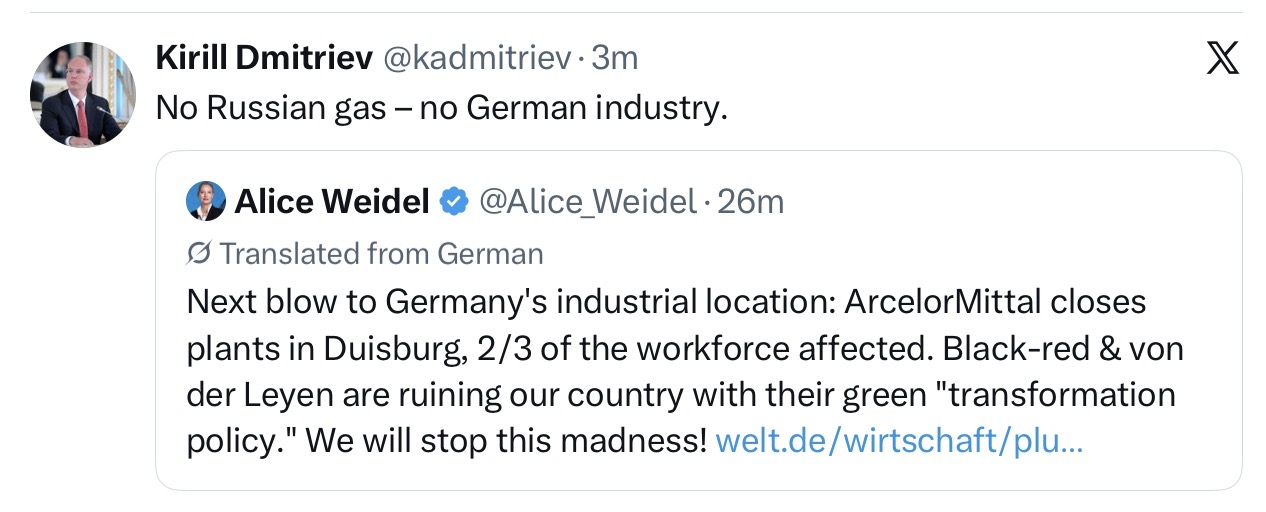Open Kirill Dmitriev's profile picture
This screenshot has height=512, width=1266.
click(x=83, y=95)
